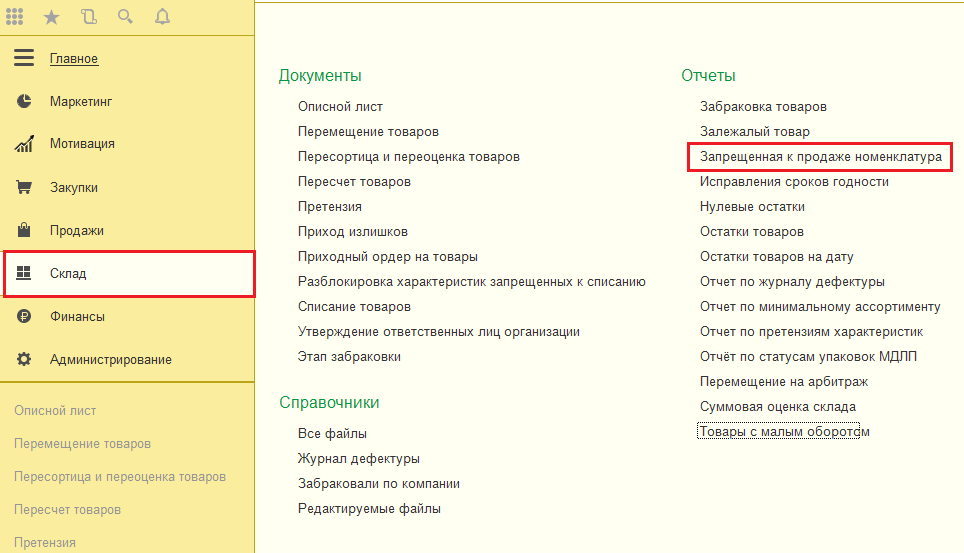Open Запрещенная к продаже номенклатура report
This screenshot has width=964, height=553.
(x=820, y=157)
